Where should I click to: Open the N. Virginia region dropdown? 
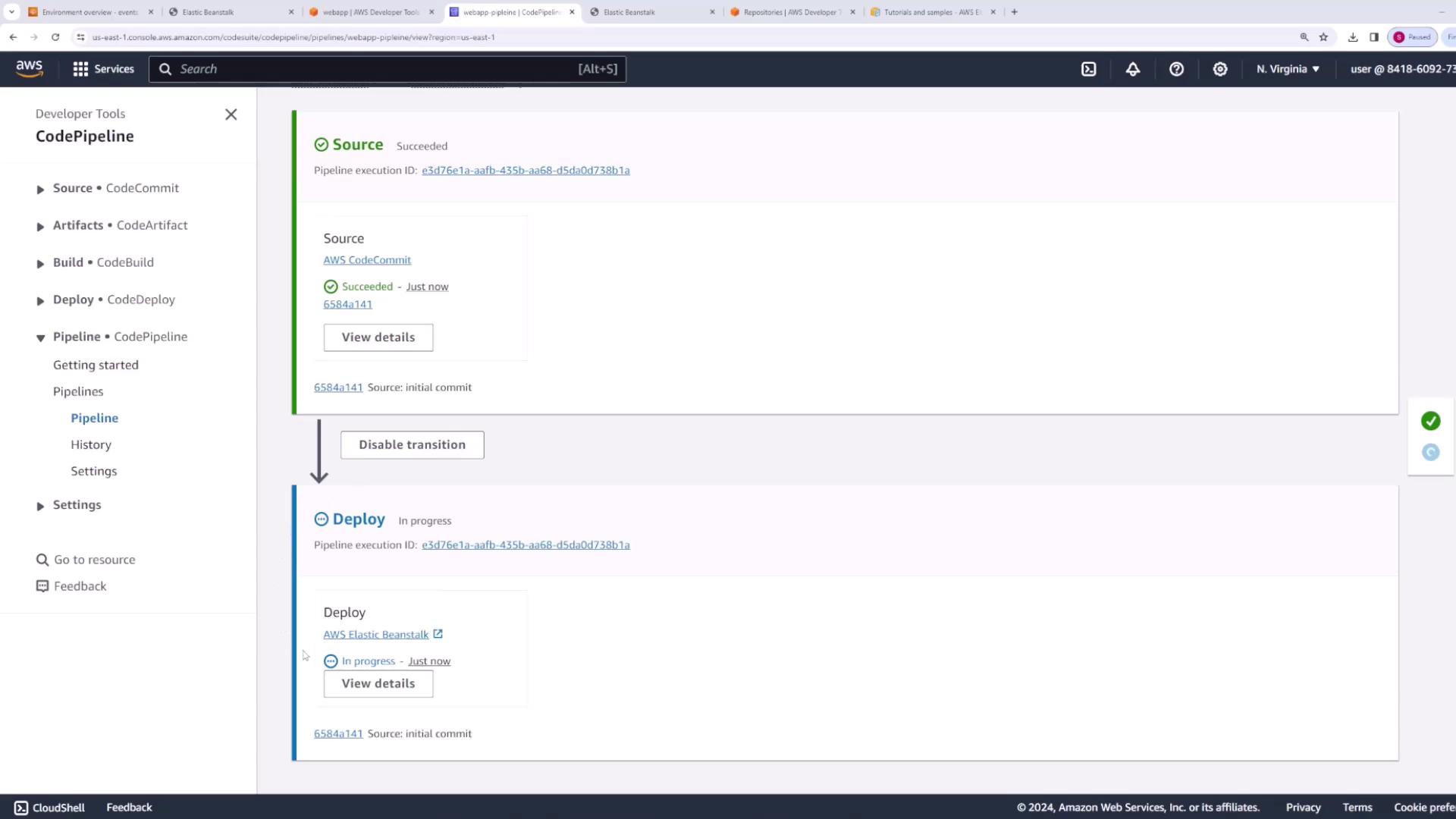click(x=1287, y=69)
